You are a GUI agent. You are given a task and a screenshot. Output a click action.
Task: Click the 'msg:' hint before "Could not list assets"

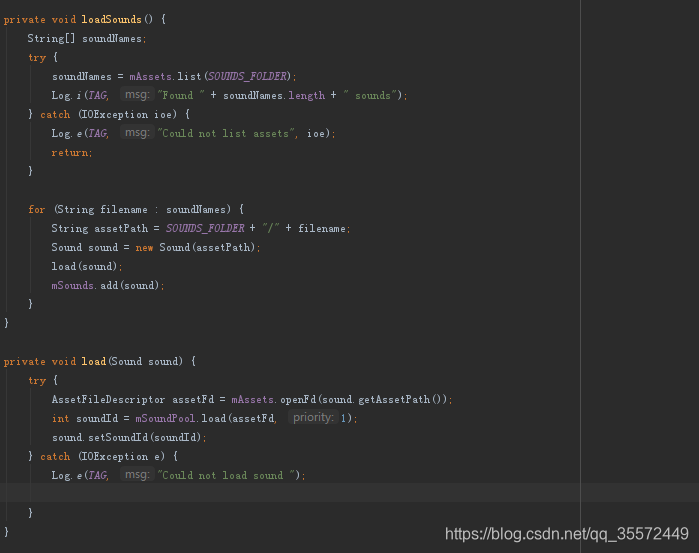pyautogui.click(x=137, y=132)
